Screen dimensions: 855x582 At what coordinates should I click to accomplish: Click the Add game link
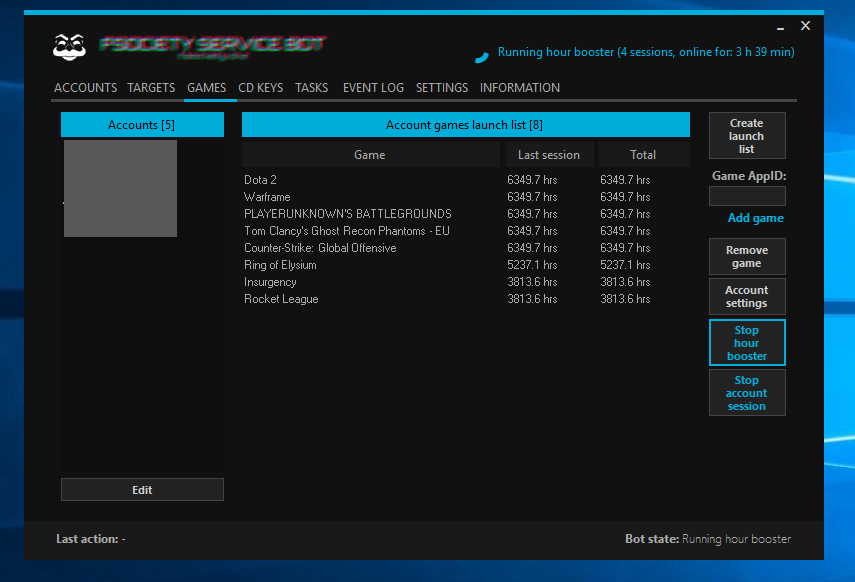(755, 218)
